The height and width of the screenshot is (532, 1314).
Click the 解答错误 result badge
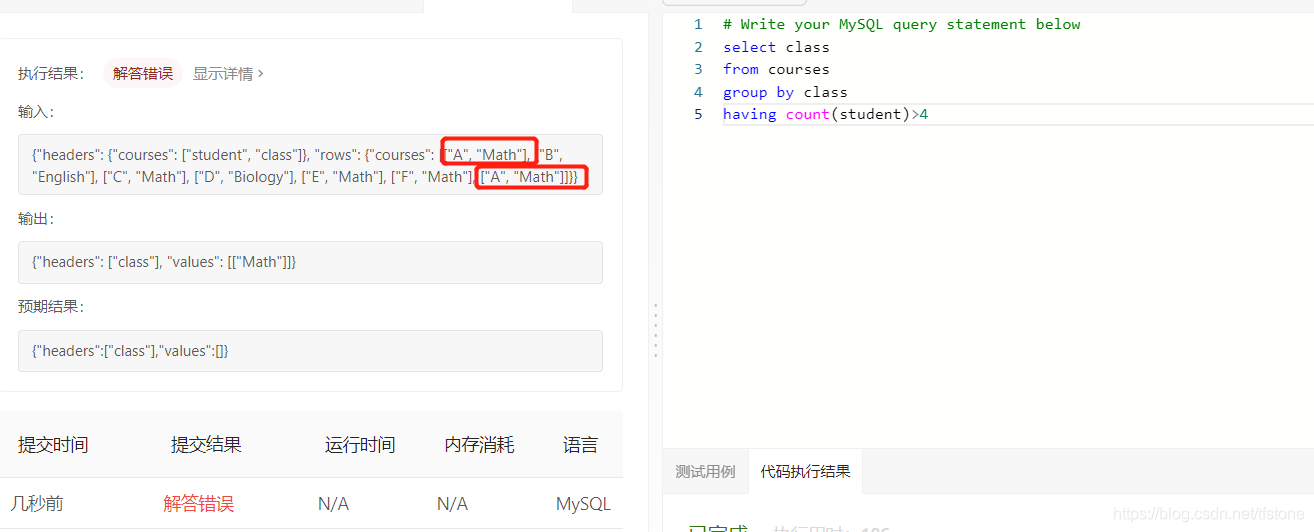point(143,73)
